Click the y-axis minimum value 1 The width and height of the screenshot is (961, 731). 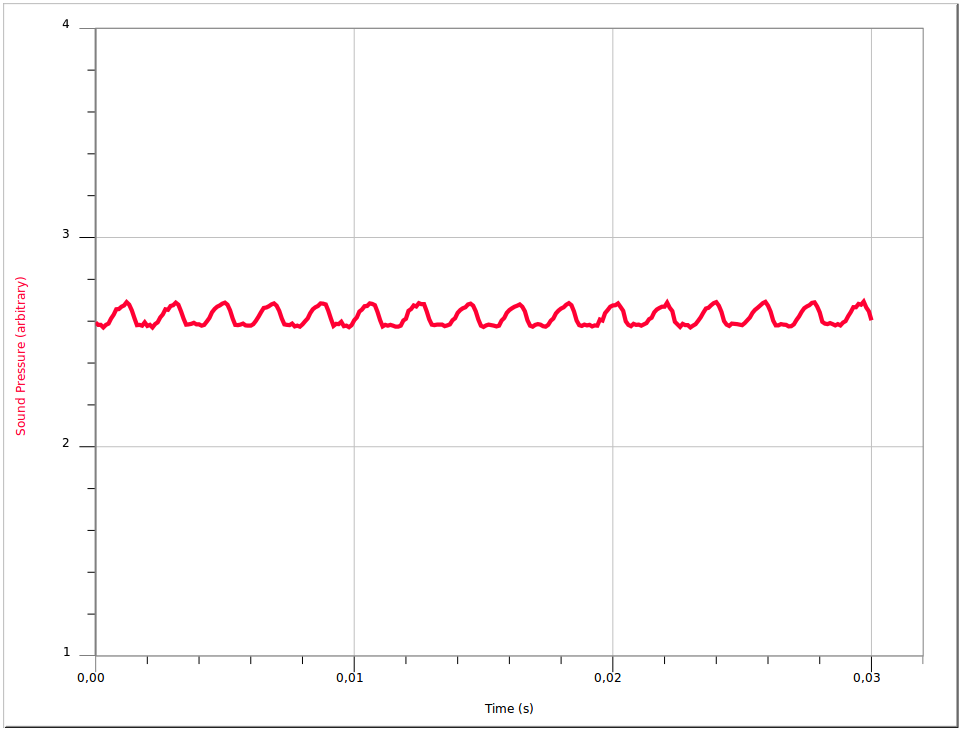point(67,653)
